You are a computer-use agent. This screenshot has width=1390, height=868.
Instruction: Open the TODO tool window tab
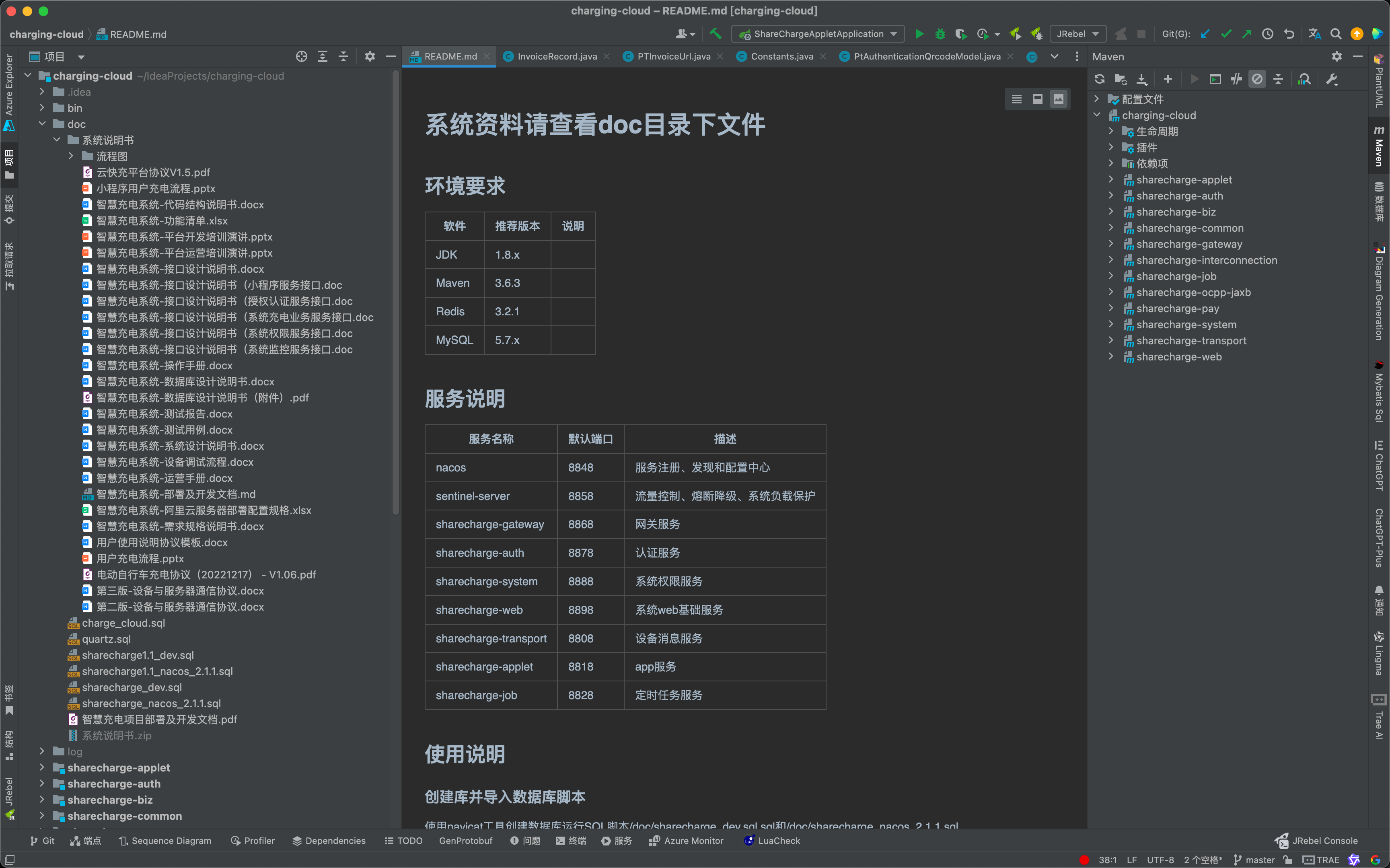(403, 840)
